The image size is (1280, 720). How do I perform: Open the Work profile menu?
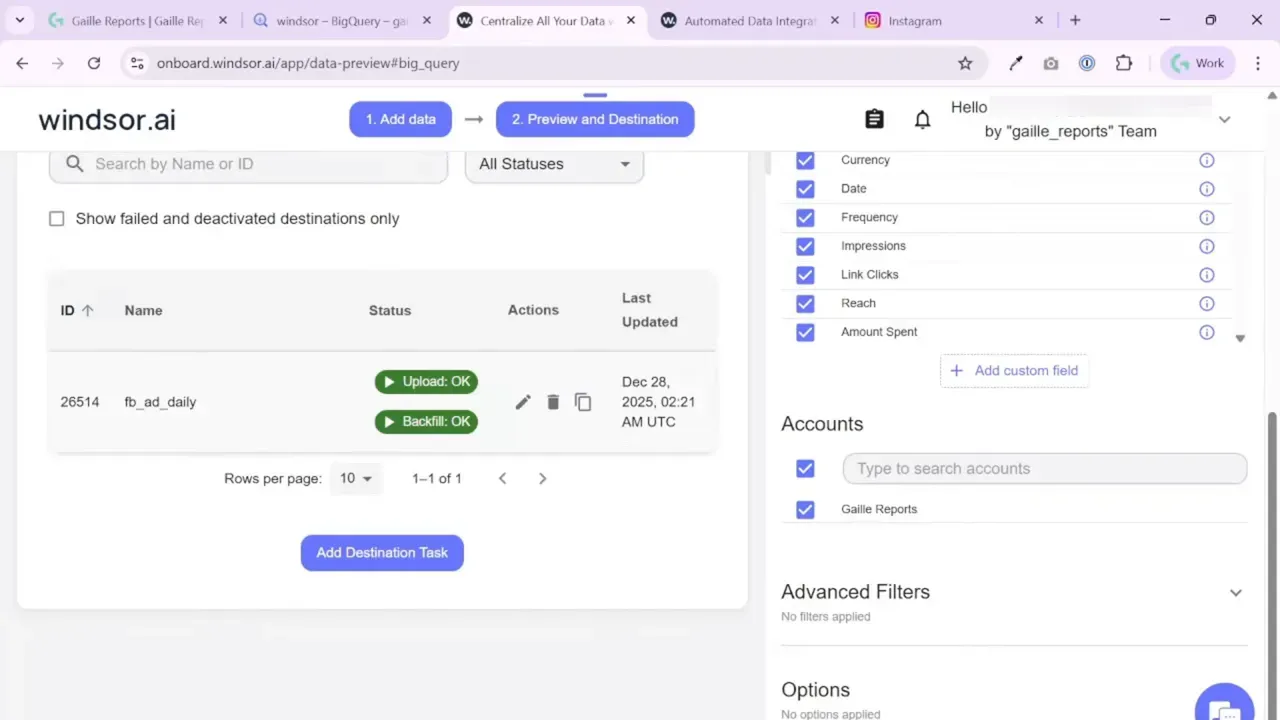point(1198,63)
